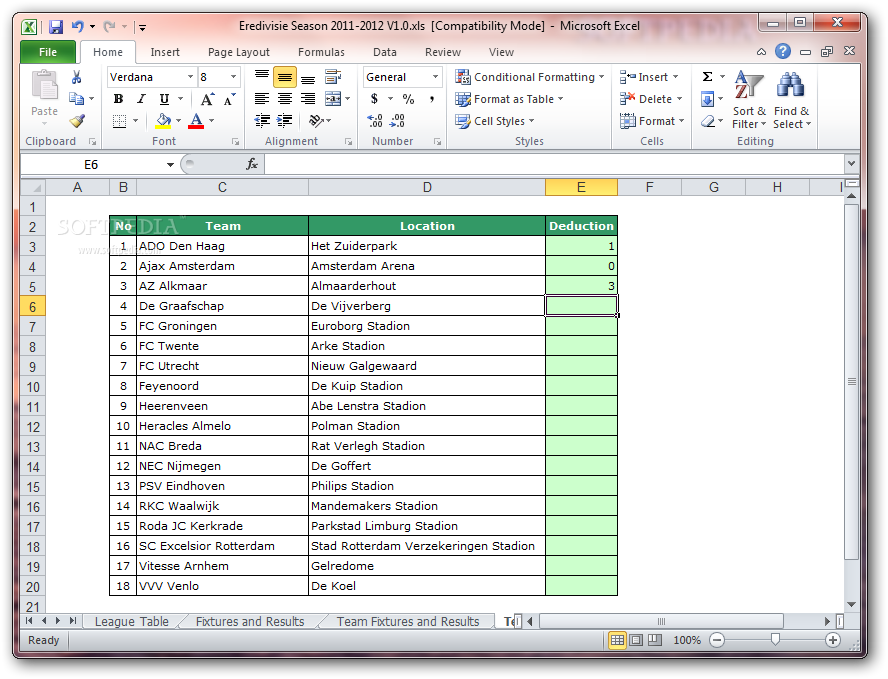Open Sort & Filter menu
Viewport: 888px width, 679px height.
[x=749, y=99]
